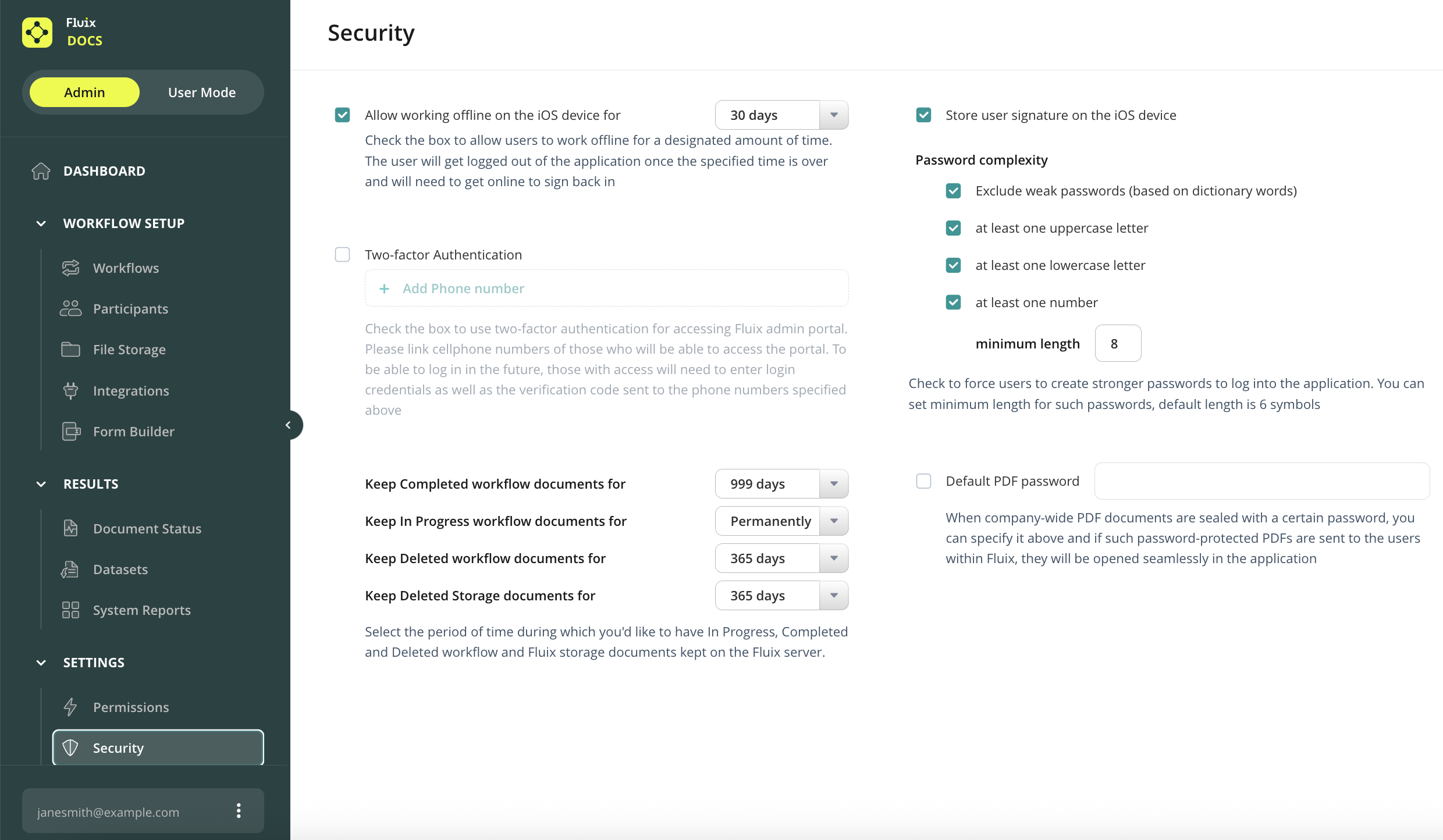
Task: Select Permissions in the Settings menu
Action: [131, 707]
